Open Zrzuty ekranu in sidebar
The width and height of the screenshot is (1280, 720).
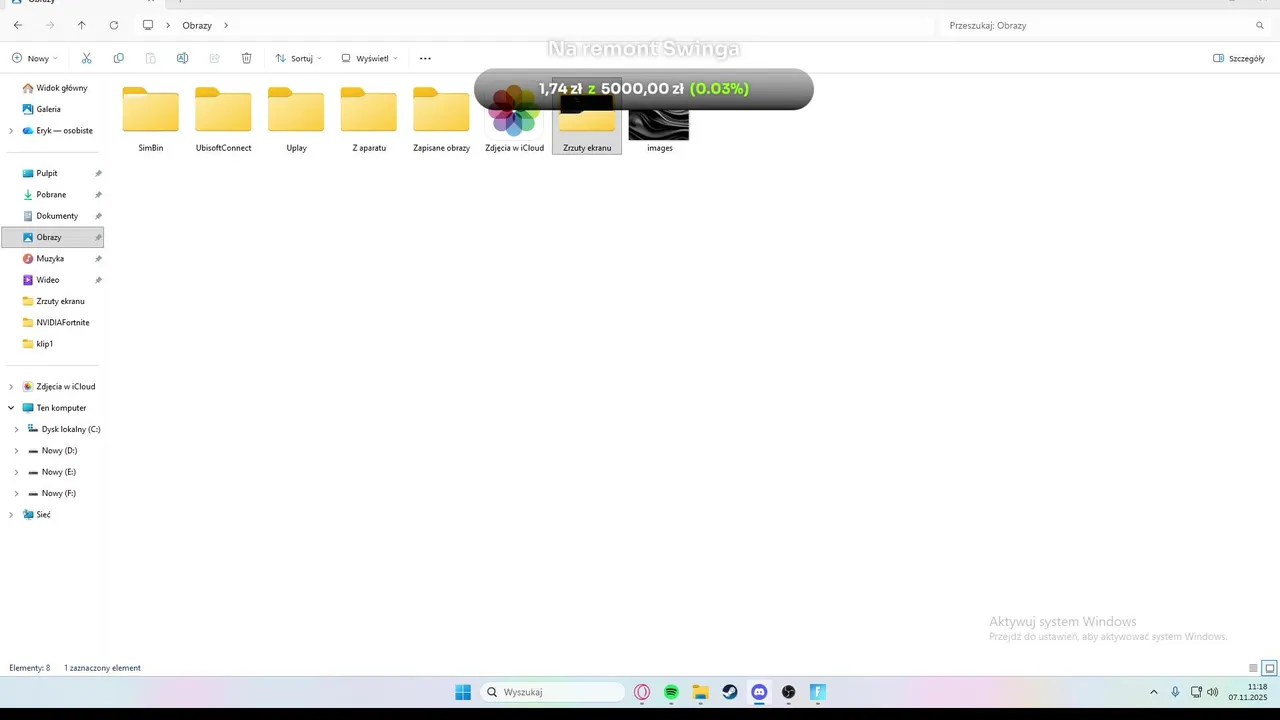[x=52, y=301]
